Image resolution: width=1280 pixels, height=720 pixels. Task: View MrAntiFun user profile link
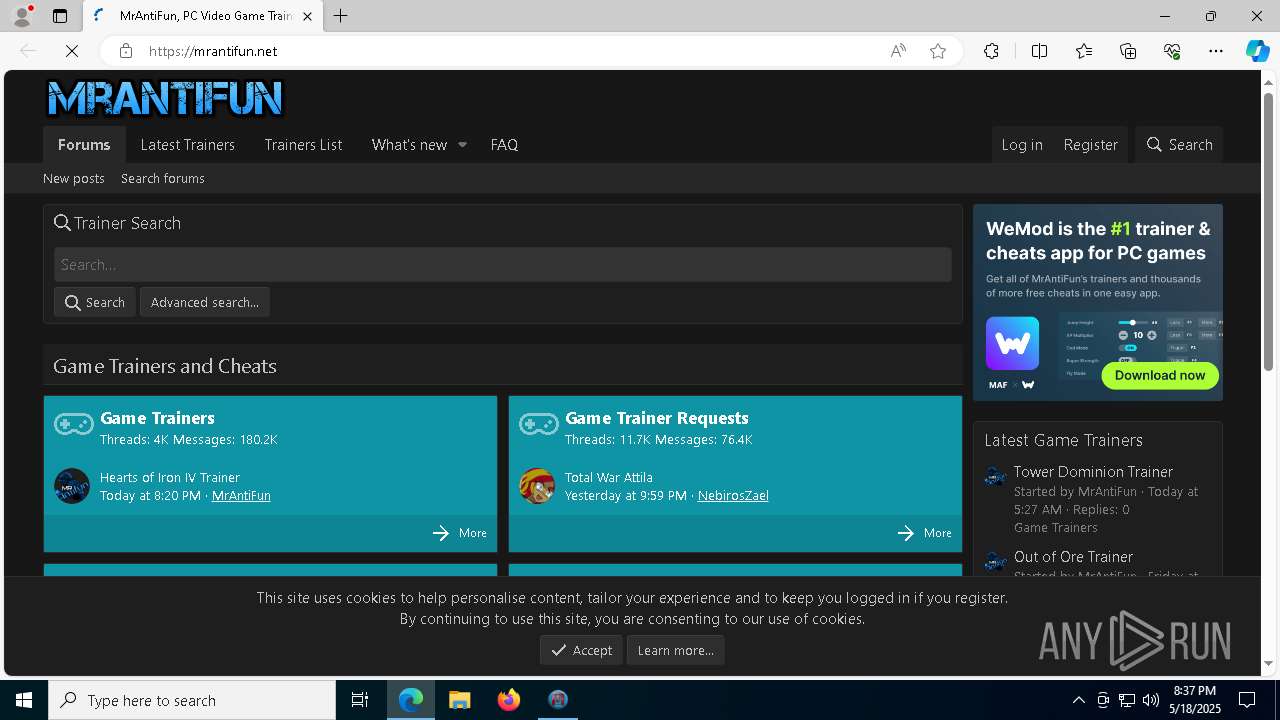(241, 495)
